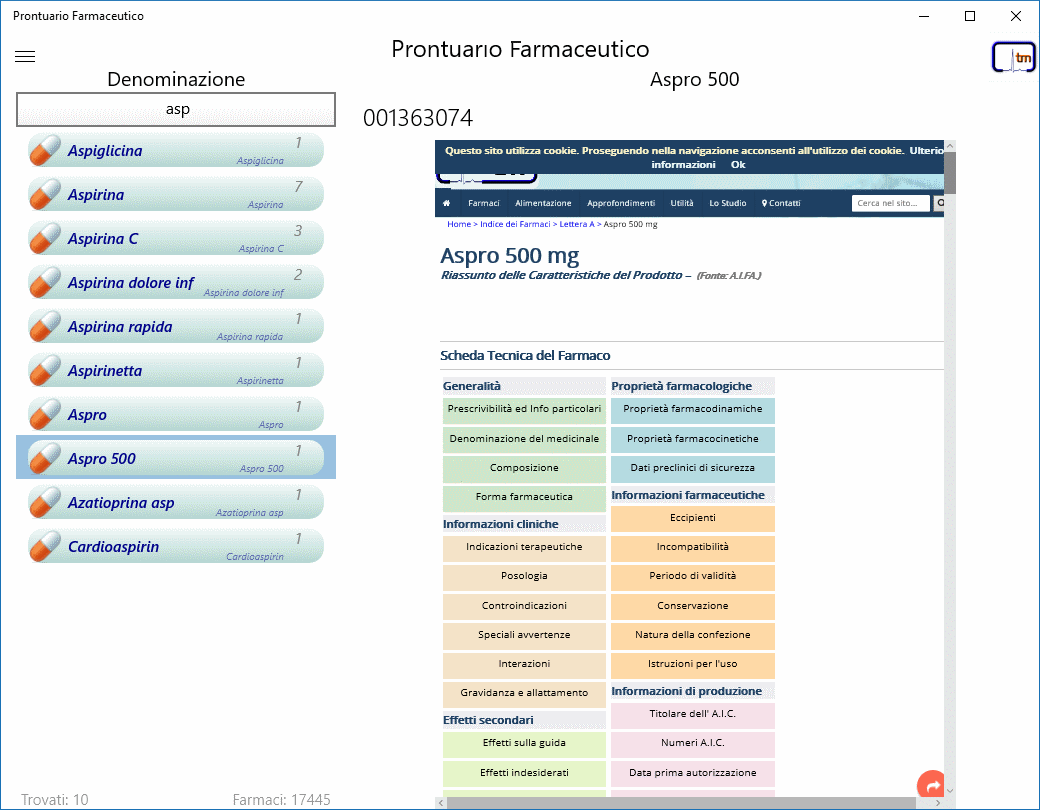Screen dimensions: 1040x810
Task: Click the pill icon for Azatioprina asp
Action: [45, 502]
